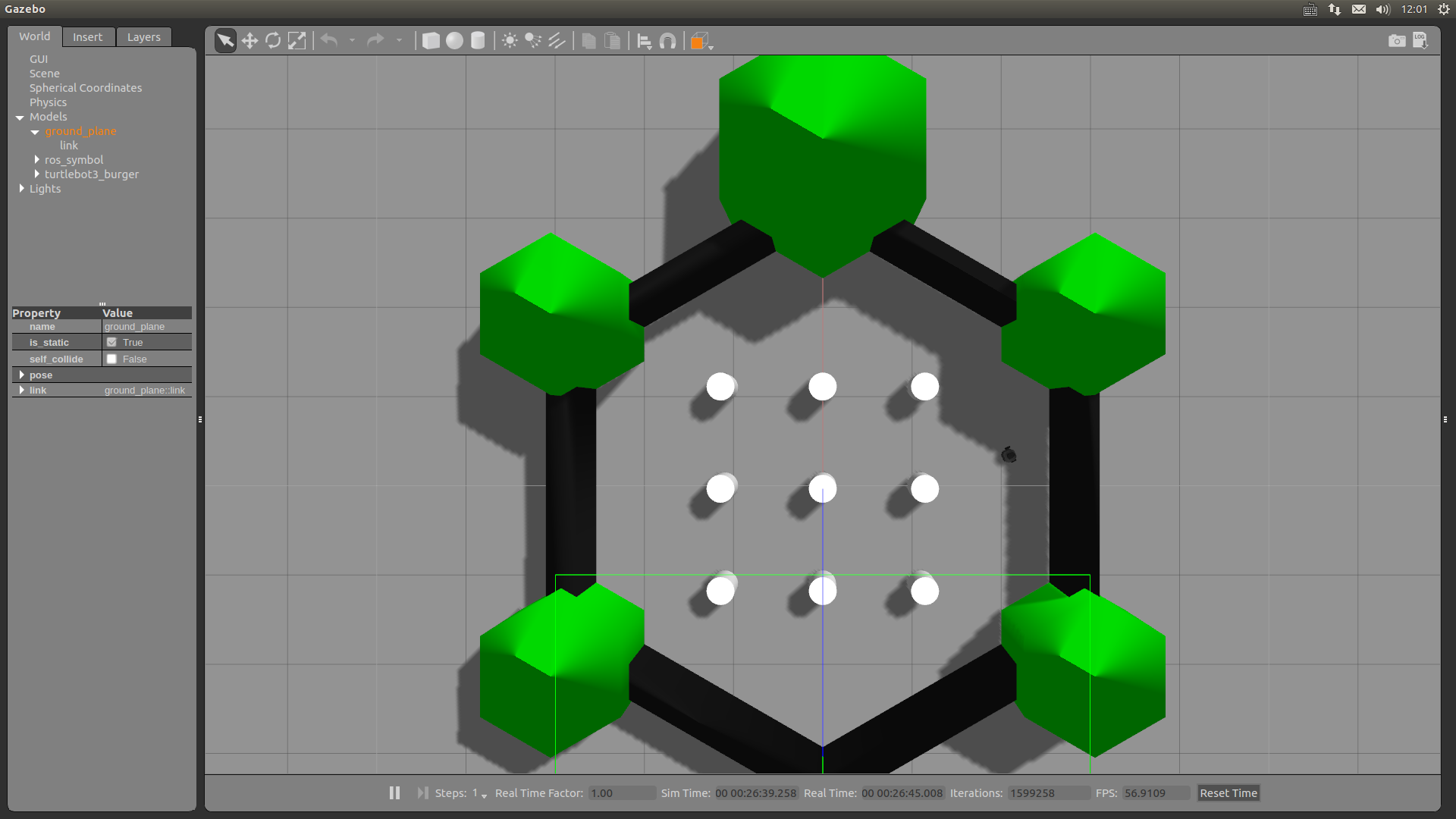Select the snap magnet tool
1456x819 pixels.
pos(668,40)
